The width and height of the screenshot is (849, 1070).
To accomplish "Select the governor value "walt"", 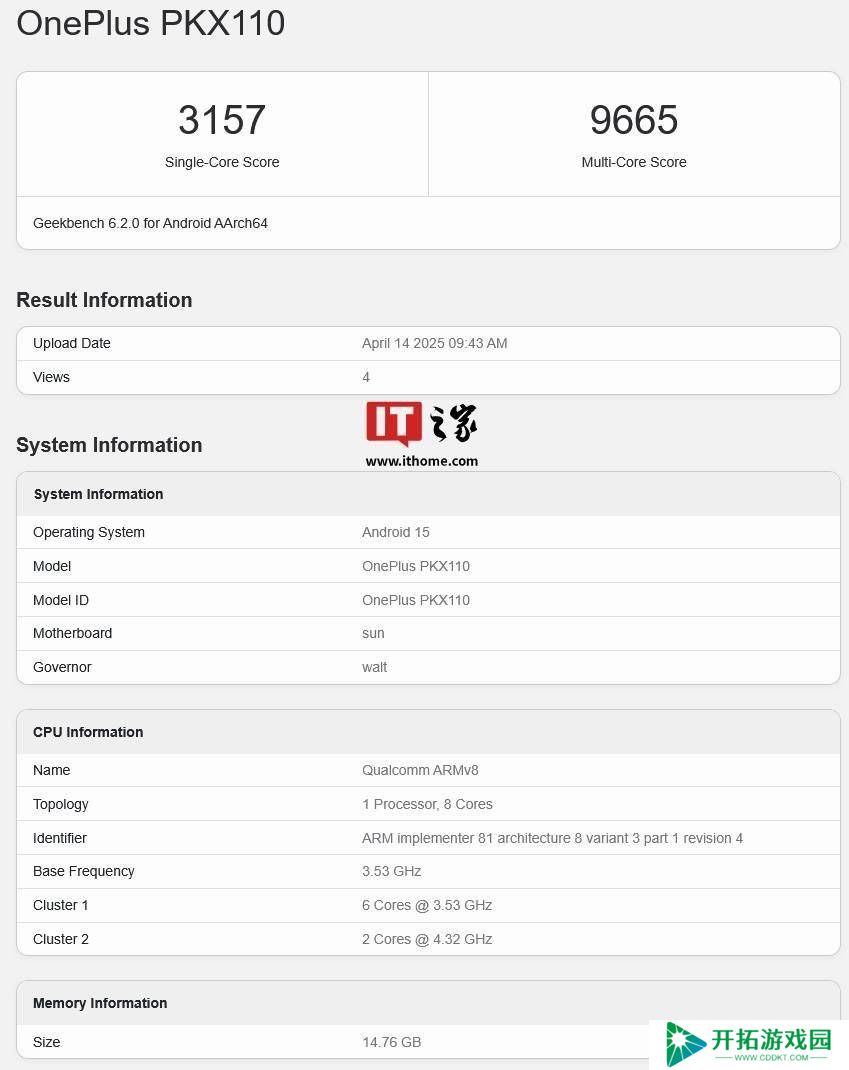I will (375, 667).
